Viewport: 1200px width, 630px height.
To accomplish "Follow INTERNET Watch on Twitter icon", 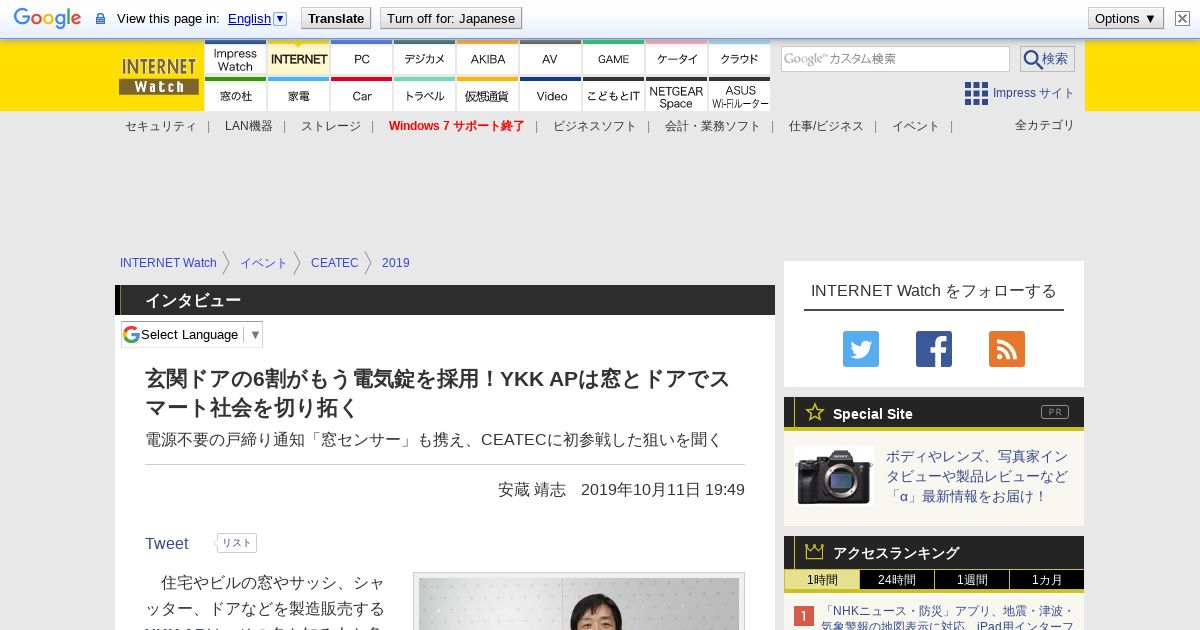I will point(861,349).
